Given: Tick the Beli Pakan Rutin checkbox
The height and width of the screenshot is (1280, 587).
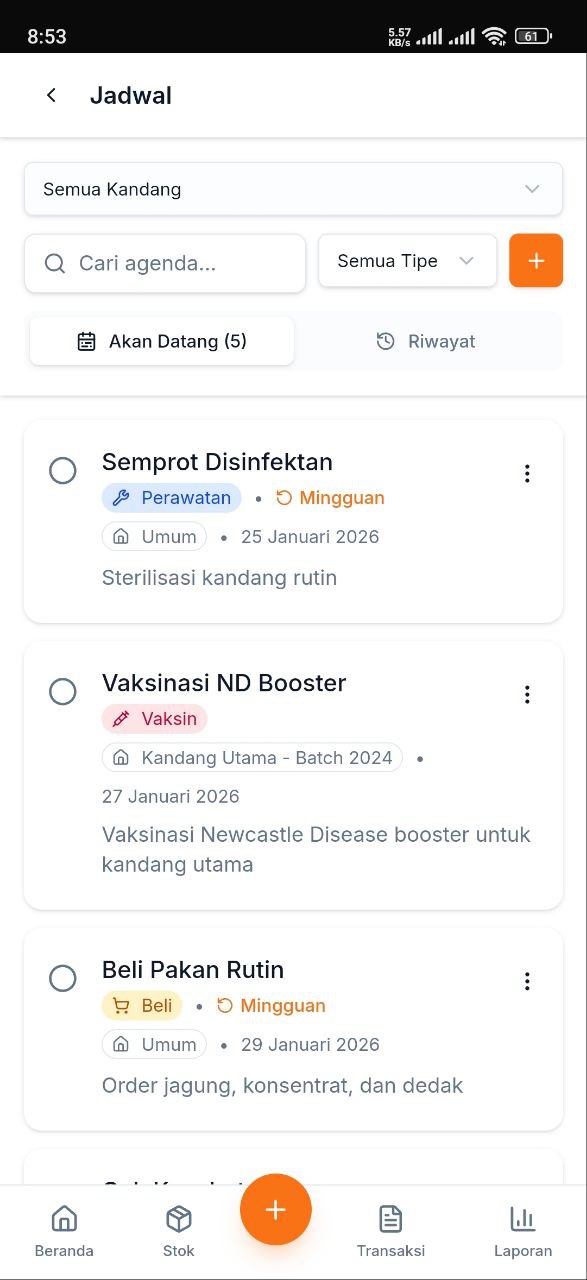Looking at the screenshot, I should [63, 978].
